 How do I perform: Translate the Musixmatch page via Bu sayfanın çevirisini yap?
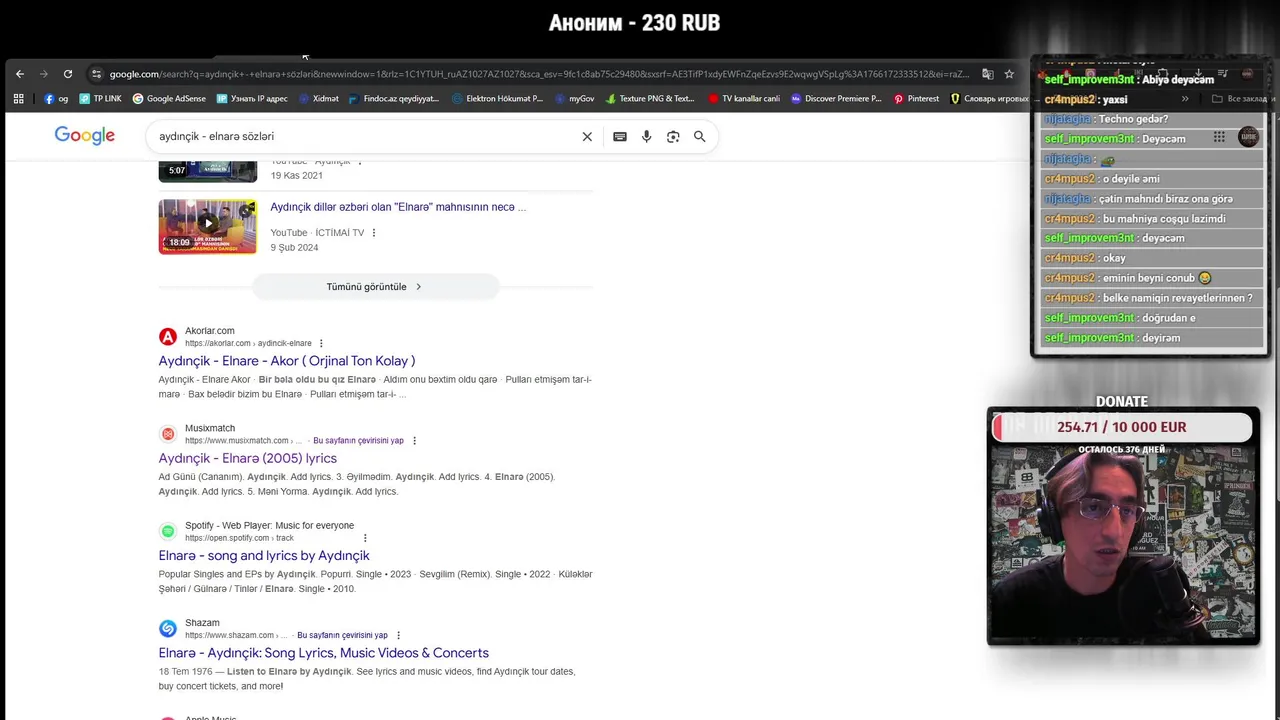tap(358, 441)
